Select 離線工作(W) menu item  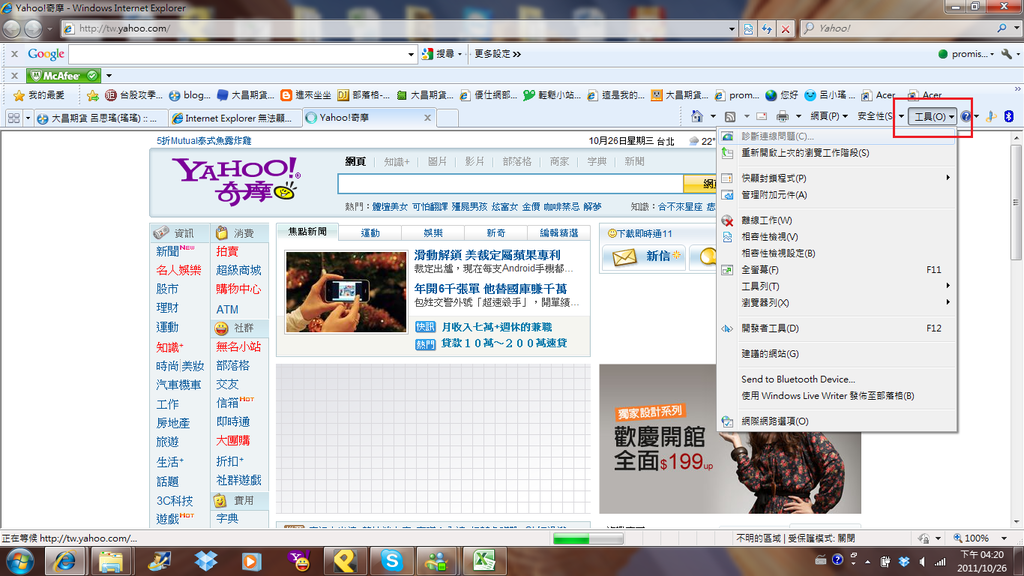click(x=837, y=220)
